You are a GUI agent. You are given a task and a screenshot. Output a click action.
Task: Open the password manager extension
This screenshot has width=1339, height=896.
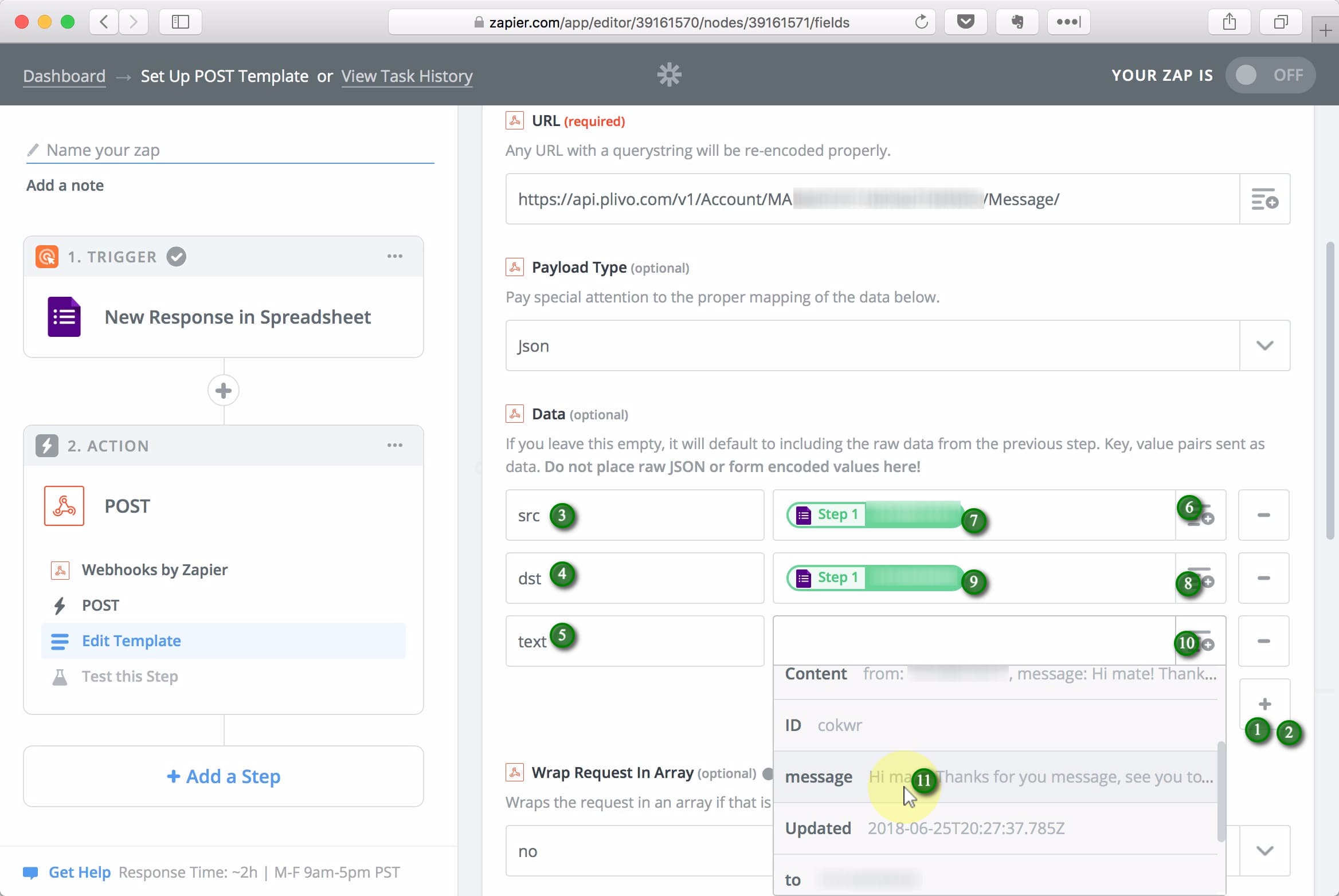click(x=1068, y=22)
